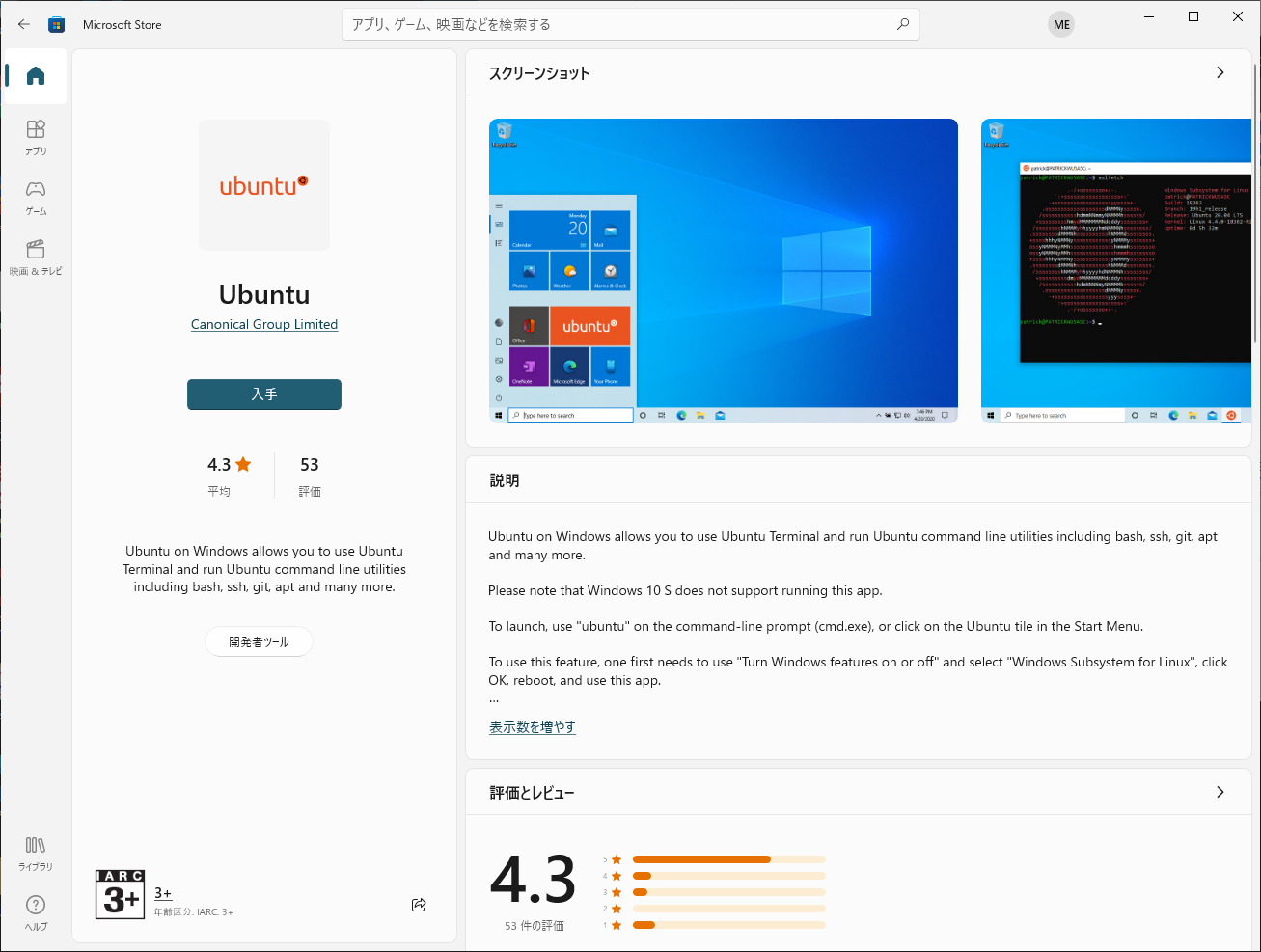
Task: Select the Home icon in the sidebar
Action: tap(35, 76)
